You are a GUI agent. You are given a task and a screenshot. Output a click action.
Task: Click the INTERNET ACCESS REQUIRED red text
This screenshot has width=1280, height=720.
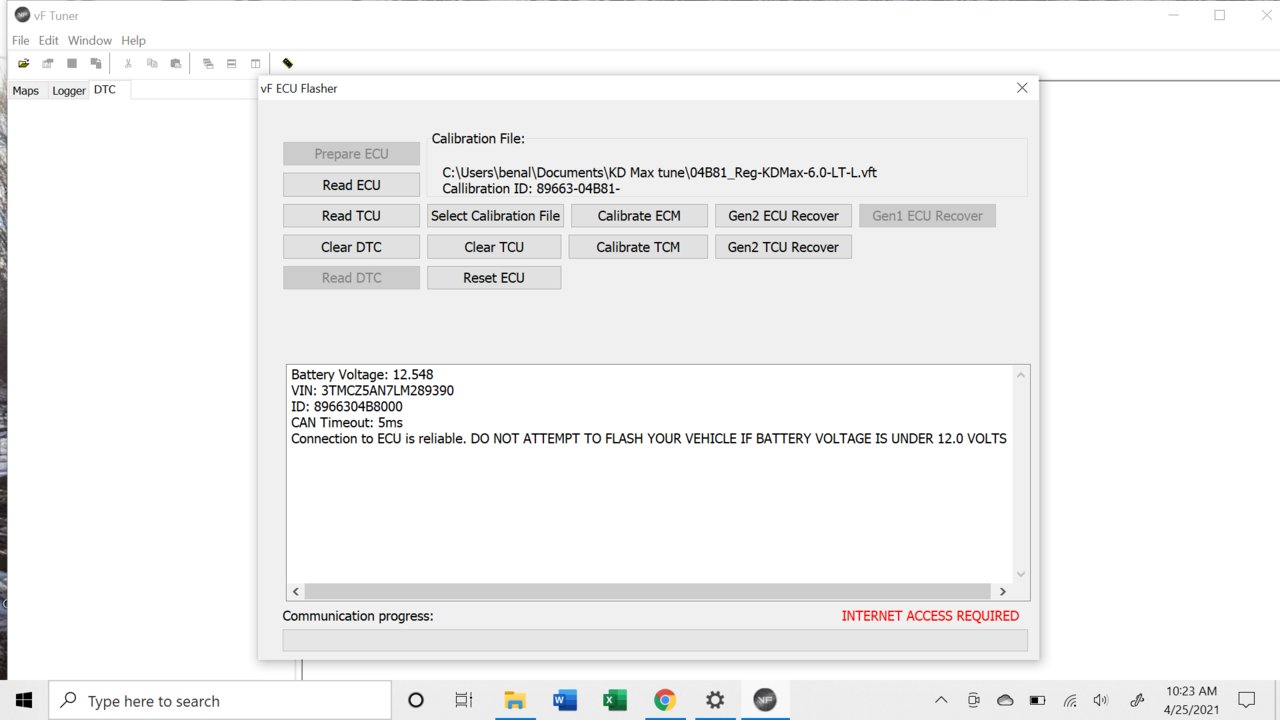click(930, 616)
